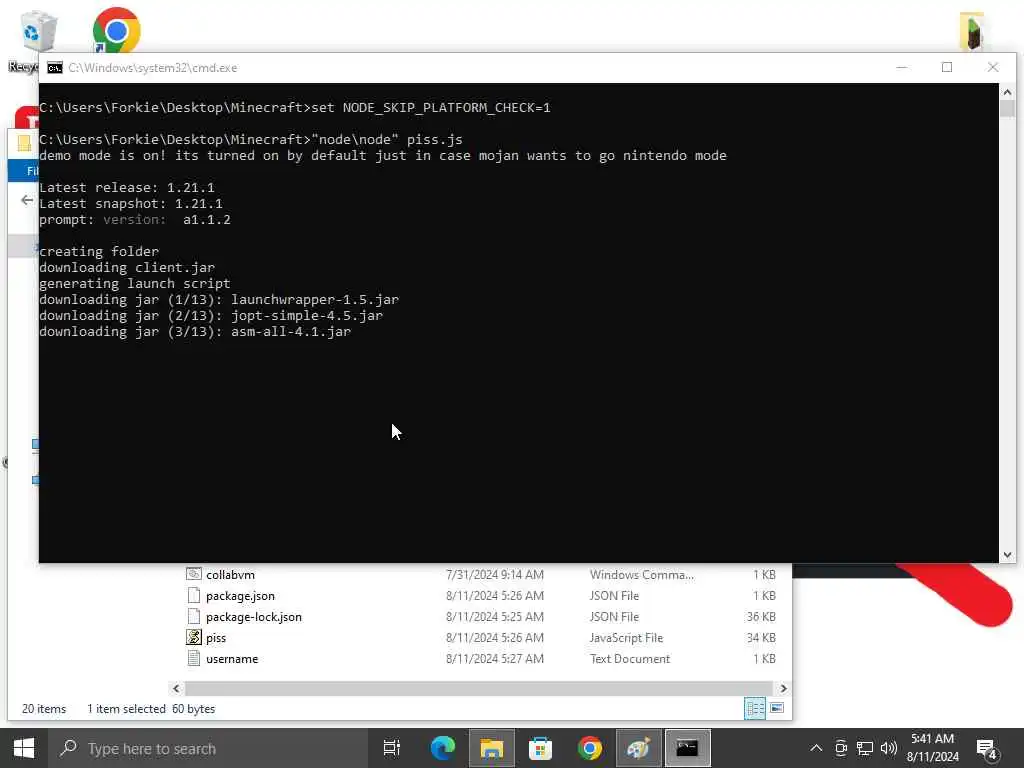
Task: Open the Paint app on the taskbar
Action: click(639, 748)
